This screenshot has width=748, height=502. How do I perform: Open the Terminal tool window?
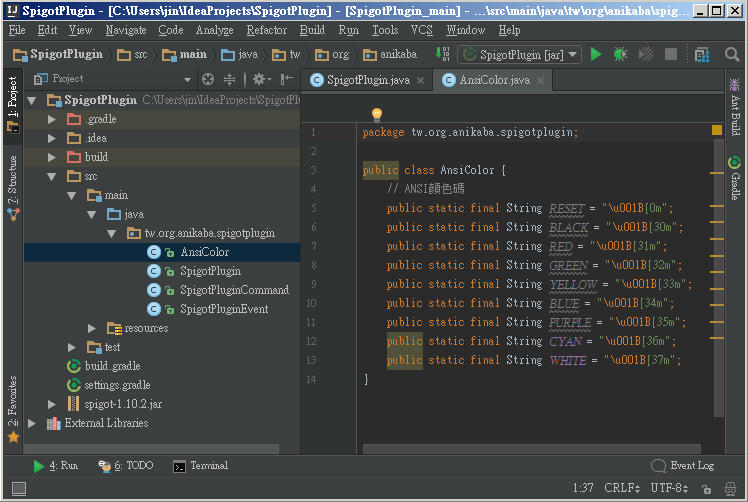pyautogui.click(x=200, y=466)
